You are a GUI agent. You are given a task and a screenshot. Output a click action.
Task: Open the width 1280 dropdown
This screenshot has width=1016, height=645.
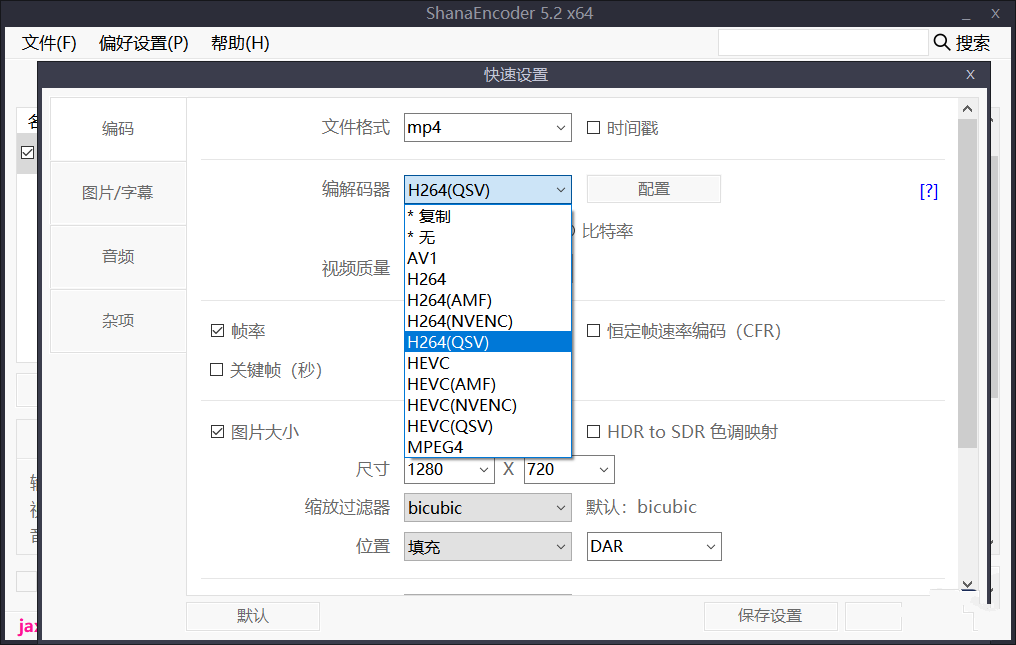point(449,469)
